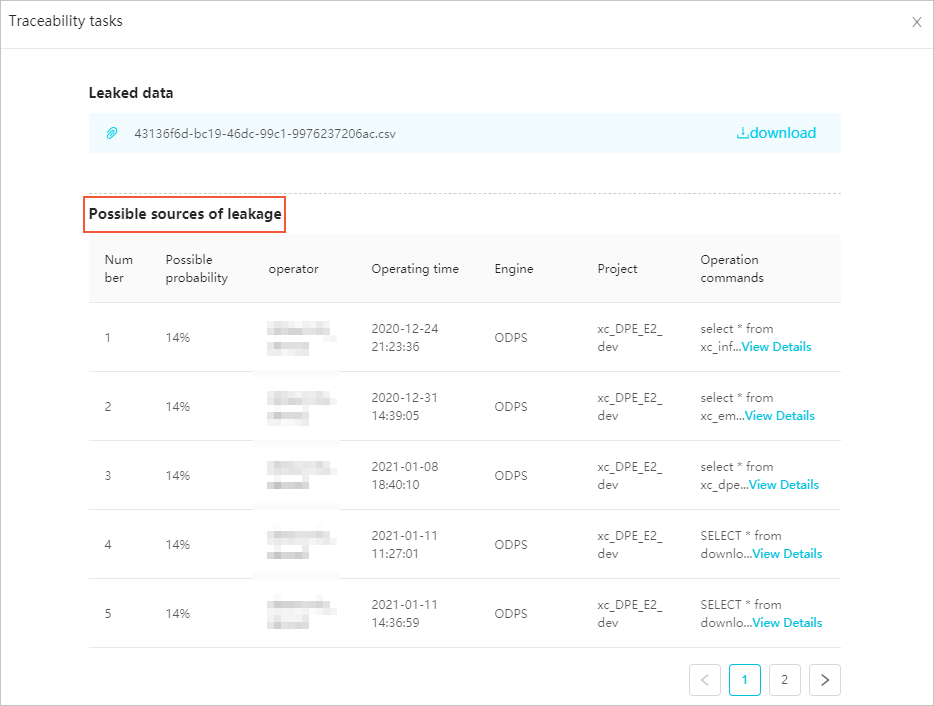
Task: Click the xc_DPE_E2_dev project in row 3
Action: point(630,476)
